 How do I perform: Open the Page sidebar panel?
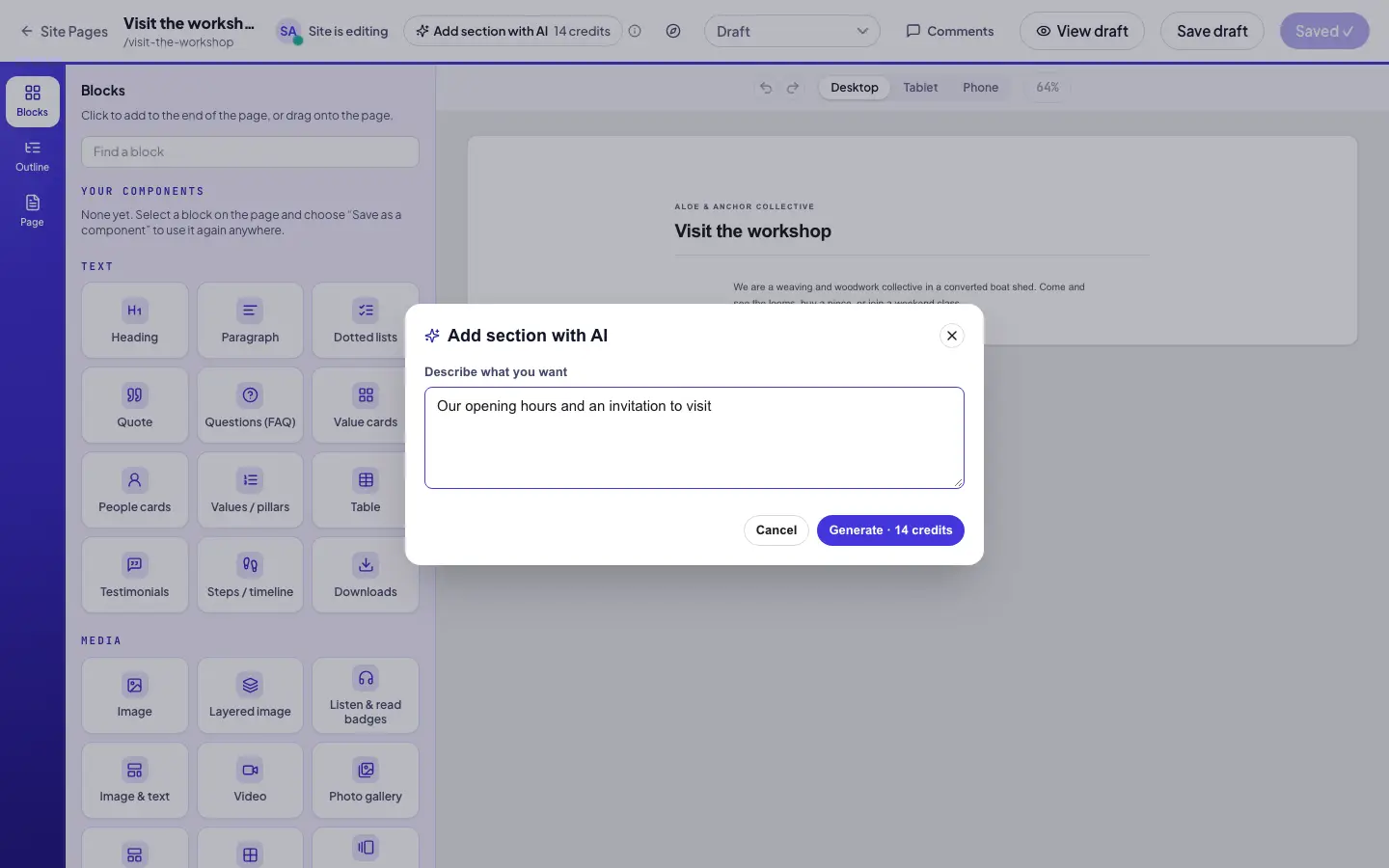pyautogui.click(x=33, y=211)
